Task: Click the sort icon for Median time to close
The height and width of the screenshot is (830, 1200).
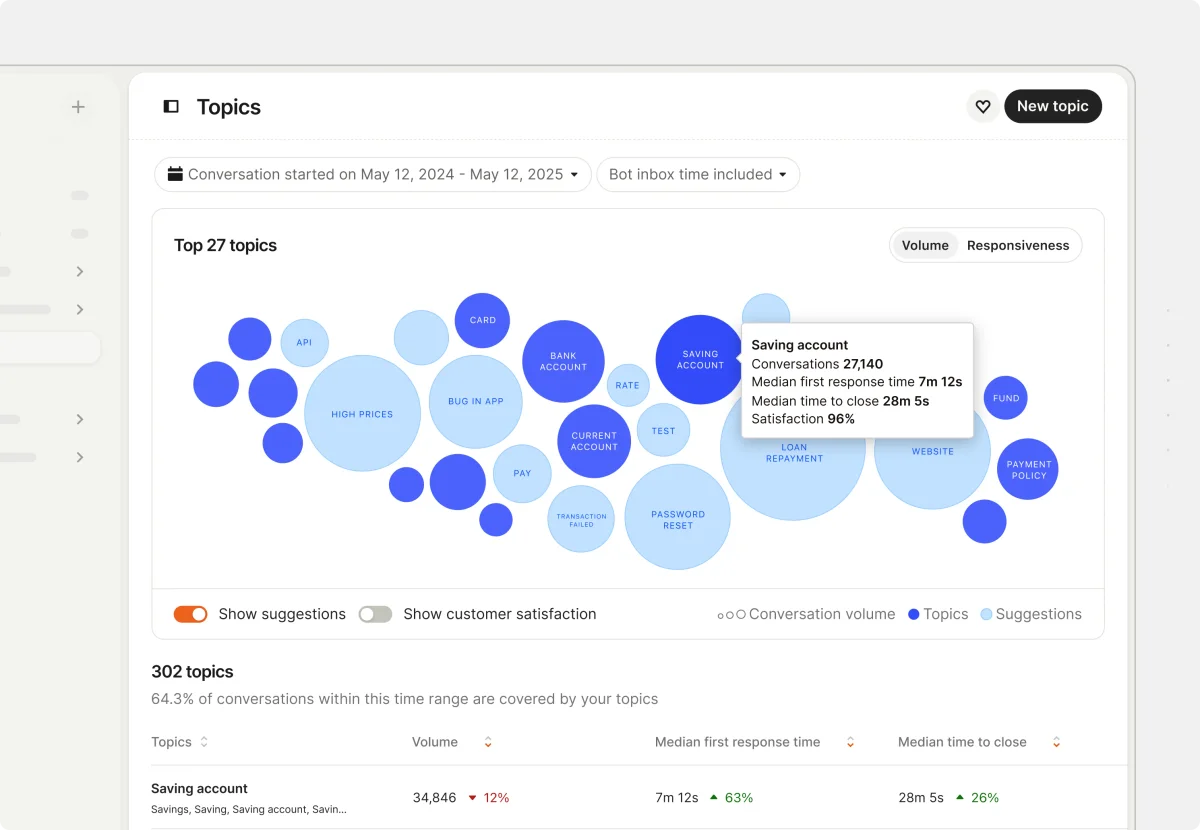Action: tap(1056, 742)
